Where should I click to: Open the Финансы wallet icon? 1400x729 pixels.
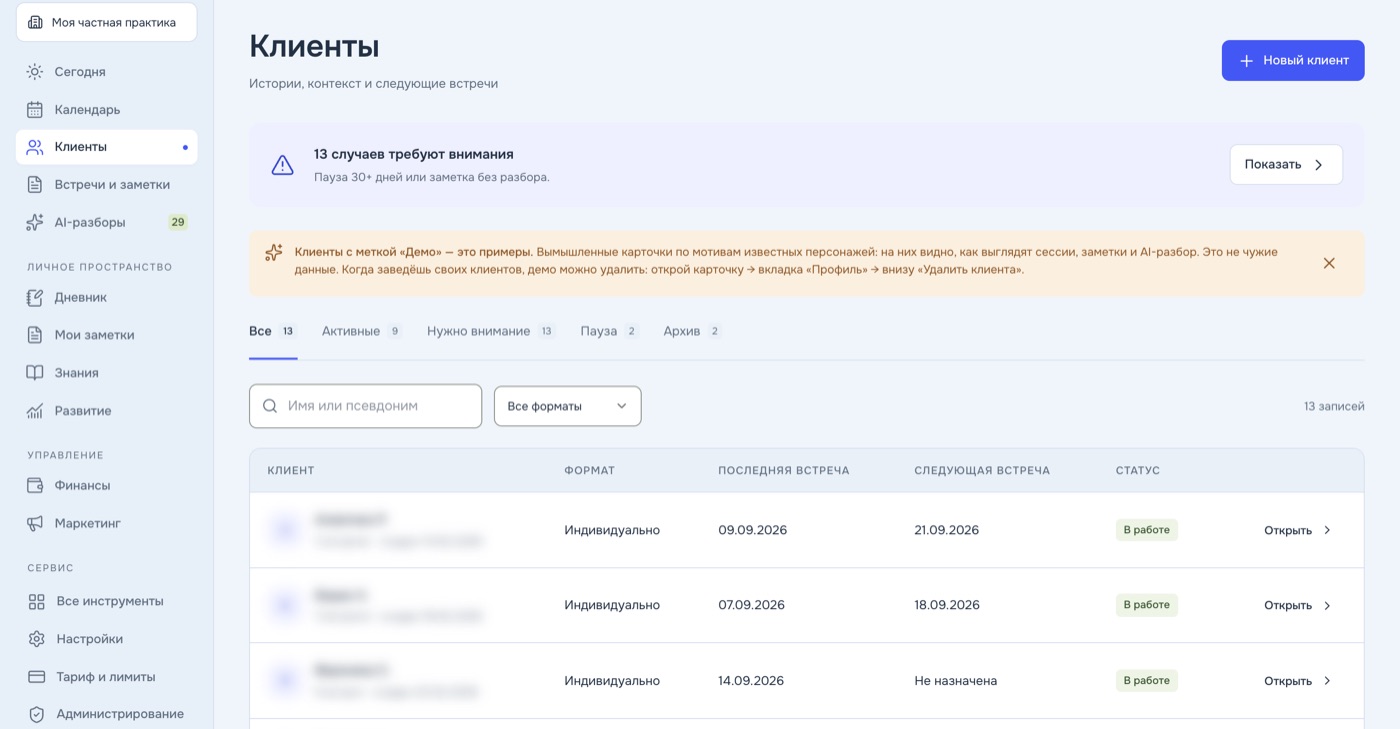click(35, 485)
